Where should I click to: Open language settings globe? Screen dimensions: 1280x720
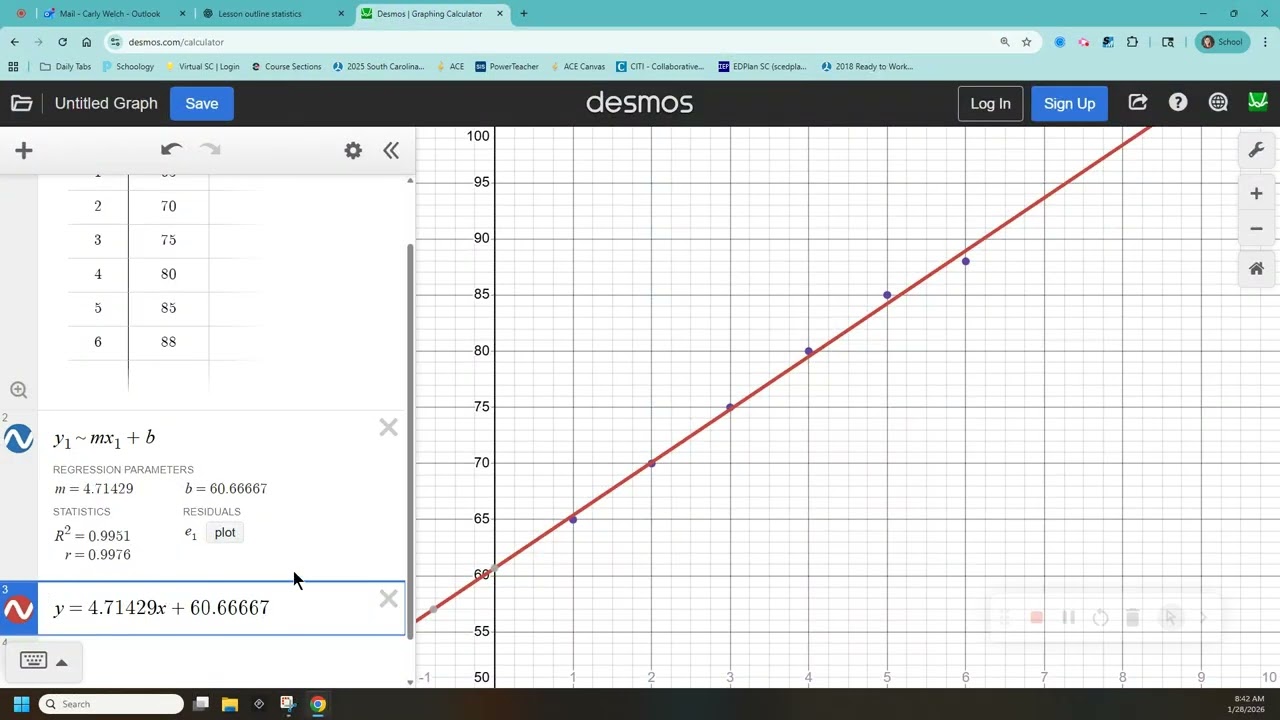pyautogui.click(x=1218, y=103)
